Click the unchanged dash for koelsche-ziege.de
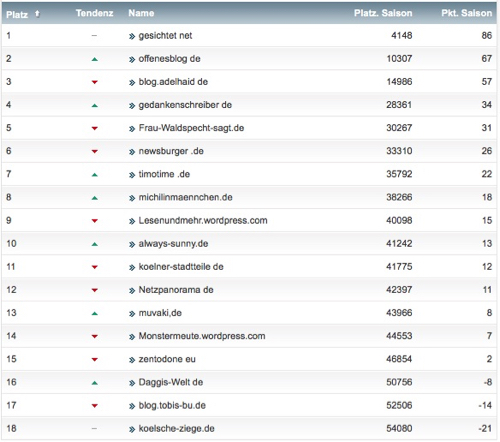 tap(94, 429)
